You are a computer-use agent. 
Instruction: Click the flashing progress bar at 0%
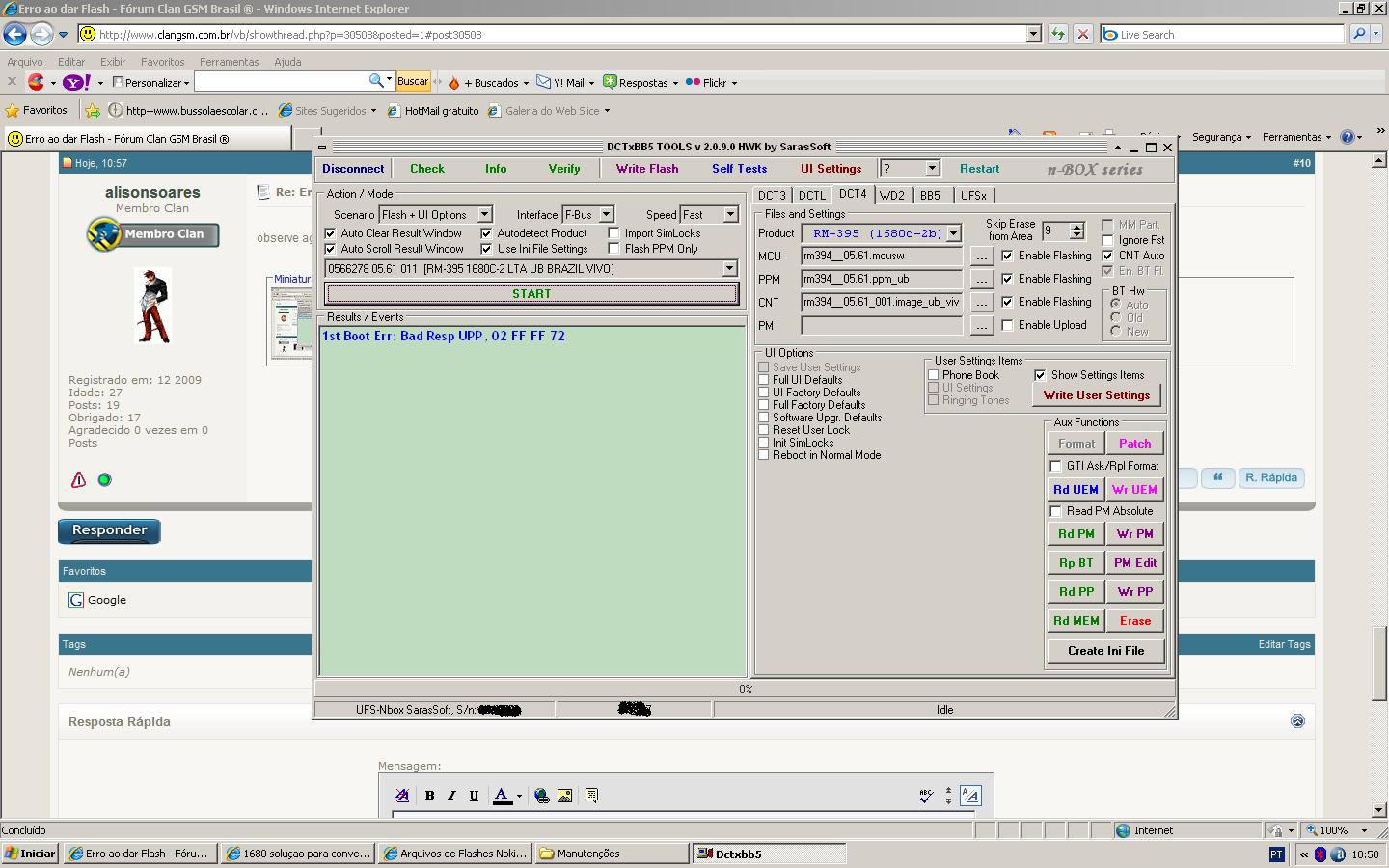point(745,690)
